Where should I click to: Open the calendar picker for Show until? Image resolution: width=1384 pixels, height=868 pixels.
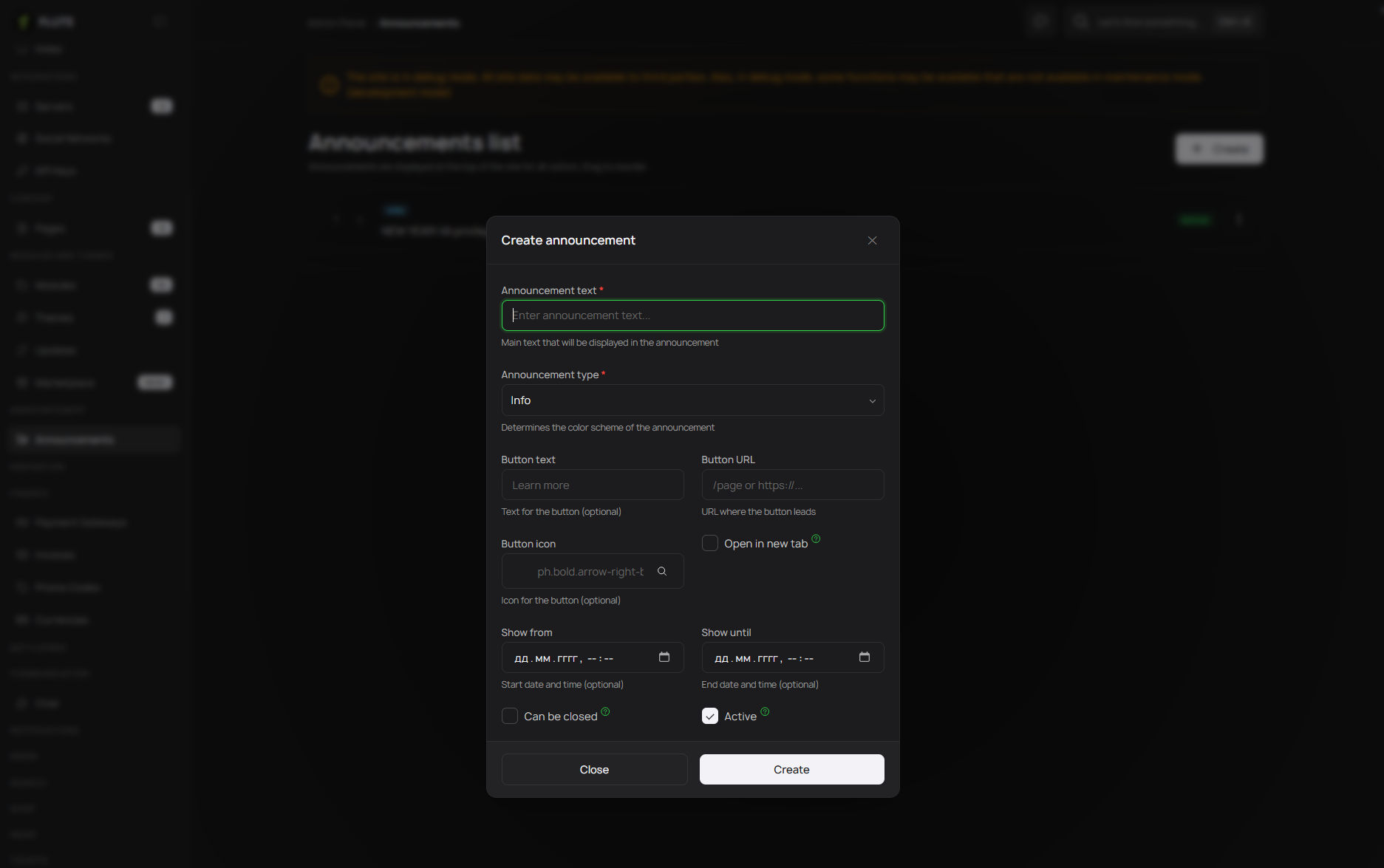click(865, 657)
